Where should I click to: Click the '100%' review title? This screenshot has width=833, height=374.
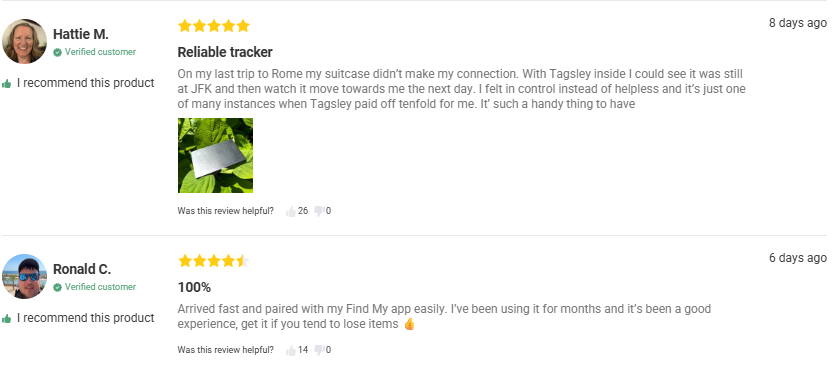coord(194,287)
